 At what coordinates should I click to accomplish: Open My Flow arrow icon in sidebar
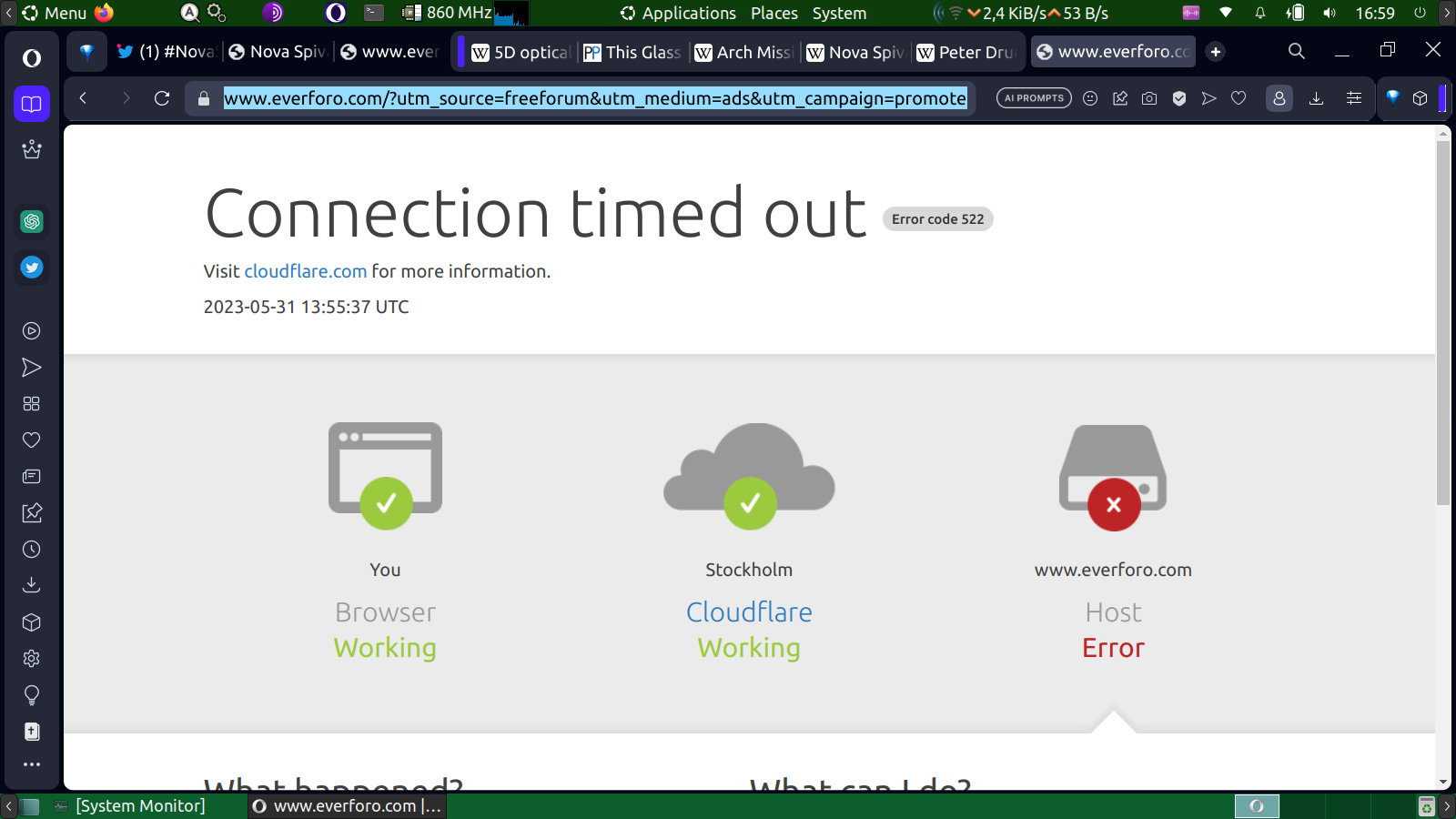(32, 368)
